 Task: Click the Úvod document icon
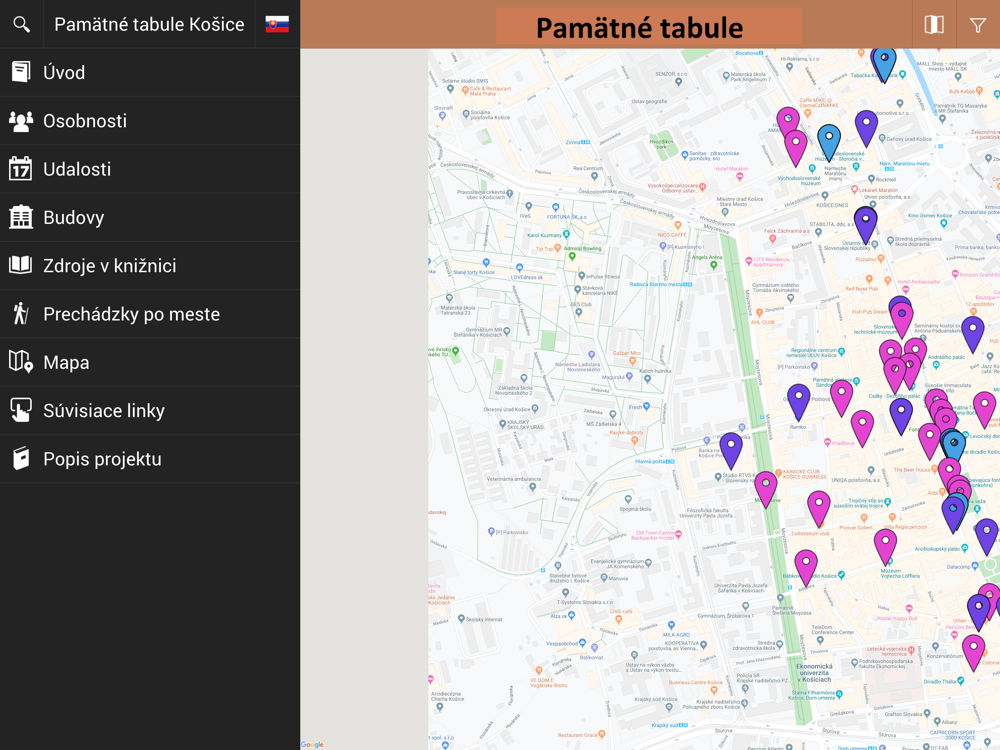pos(21,72)
